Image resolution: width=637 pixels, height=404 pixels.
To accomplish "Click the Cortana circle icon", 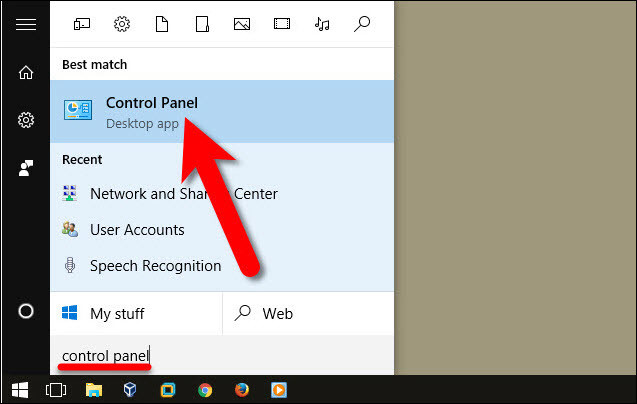I will [x=26, y=311].
